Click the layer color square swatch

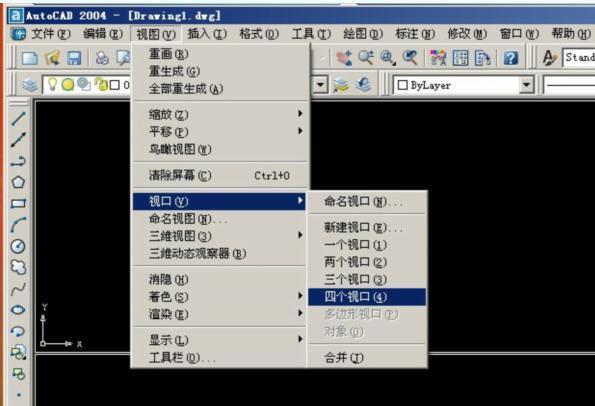coord(115,85)
